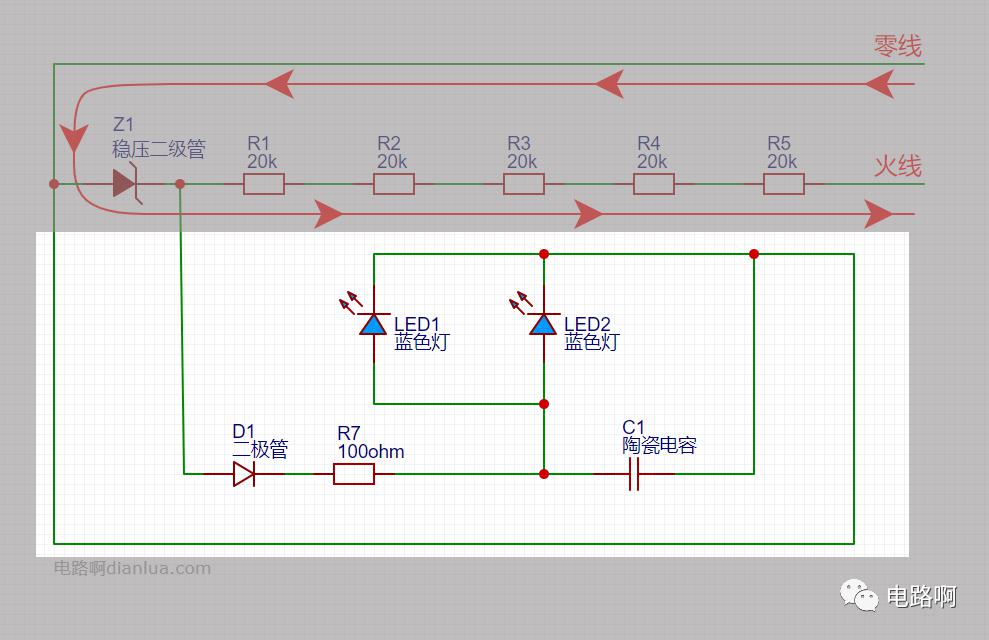Click the '零线' neutral line label
This screenshot has width=989, height=640.
pos(898,45)
